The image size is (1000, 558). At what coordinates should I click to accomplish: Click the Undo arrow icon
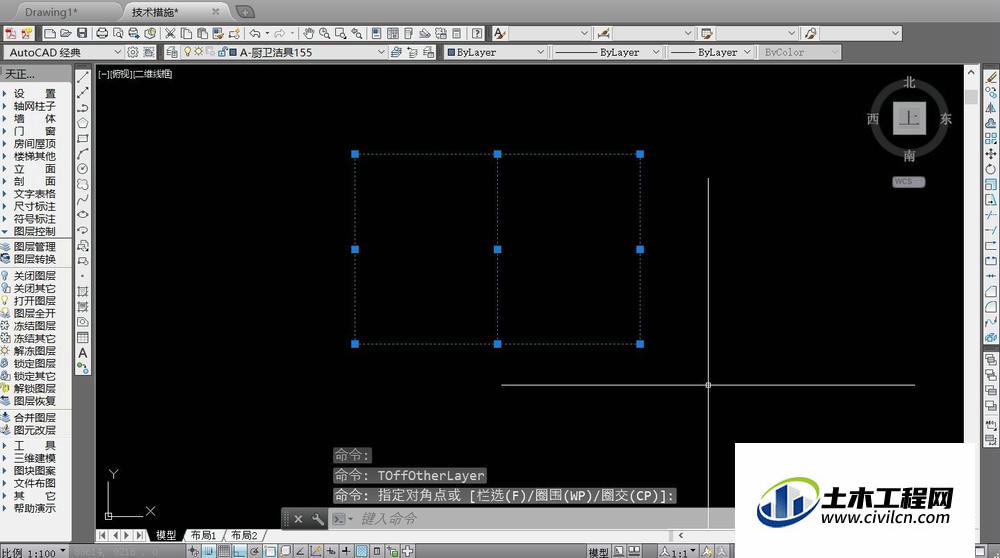tap(255, 33)
